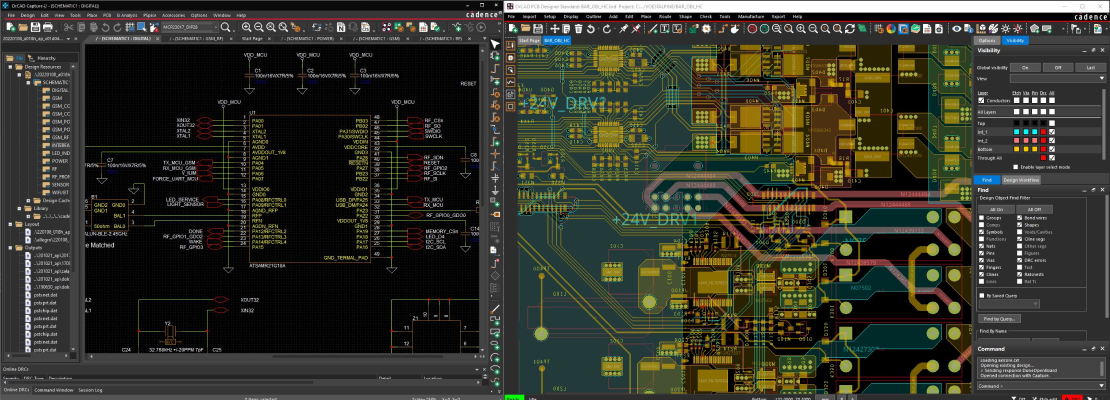Click the Global visibility Last button
The width and height of the screenshot is (1110, 400).
1089,66
